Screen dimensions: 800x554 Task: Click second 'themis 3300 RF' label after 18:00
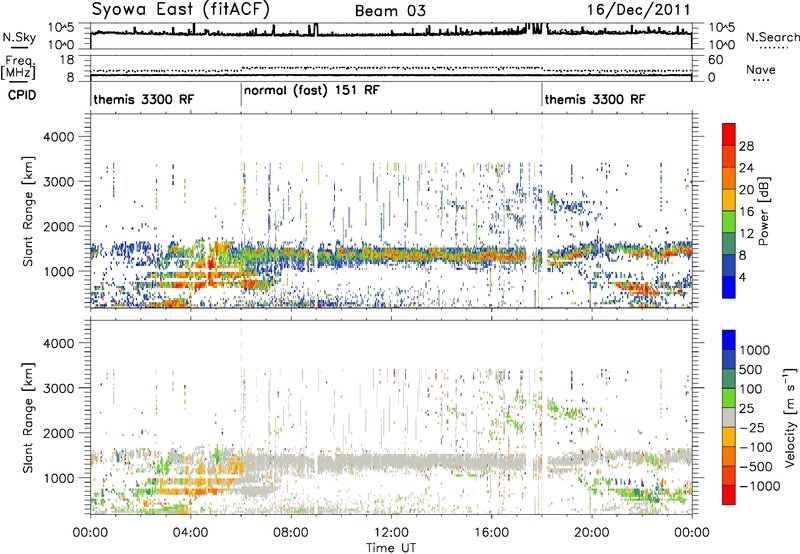point(595,99)
